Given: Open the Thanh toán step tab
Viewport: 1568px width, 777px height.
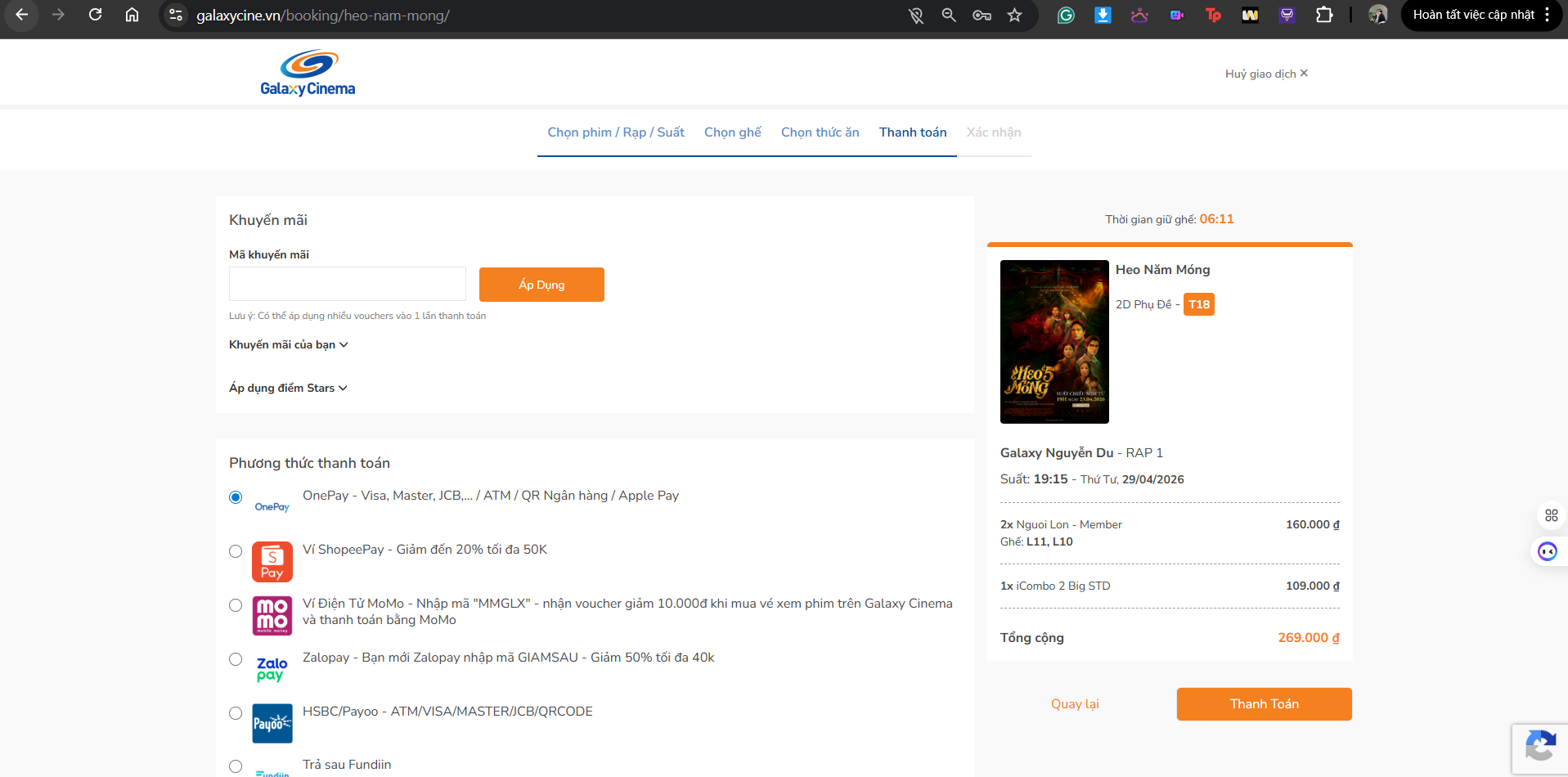Looking at the screenshot, I should tap(913, 132).
